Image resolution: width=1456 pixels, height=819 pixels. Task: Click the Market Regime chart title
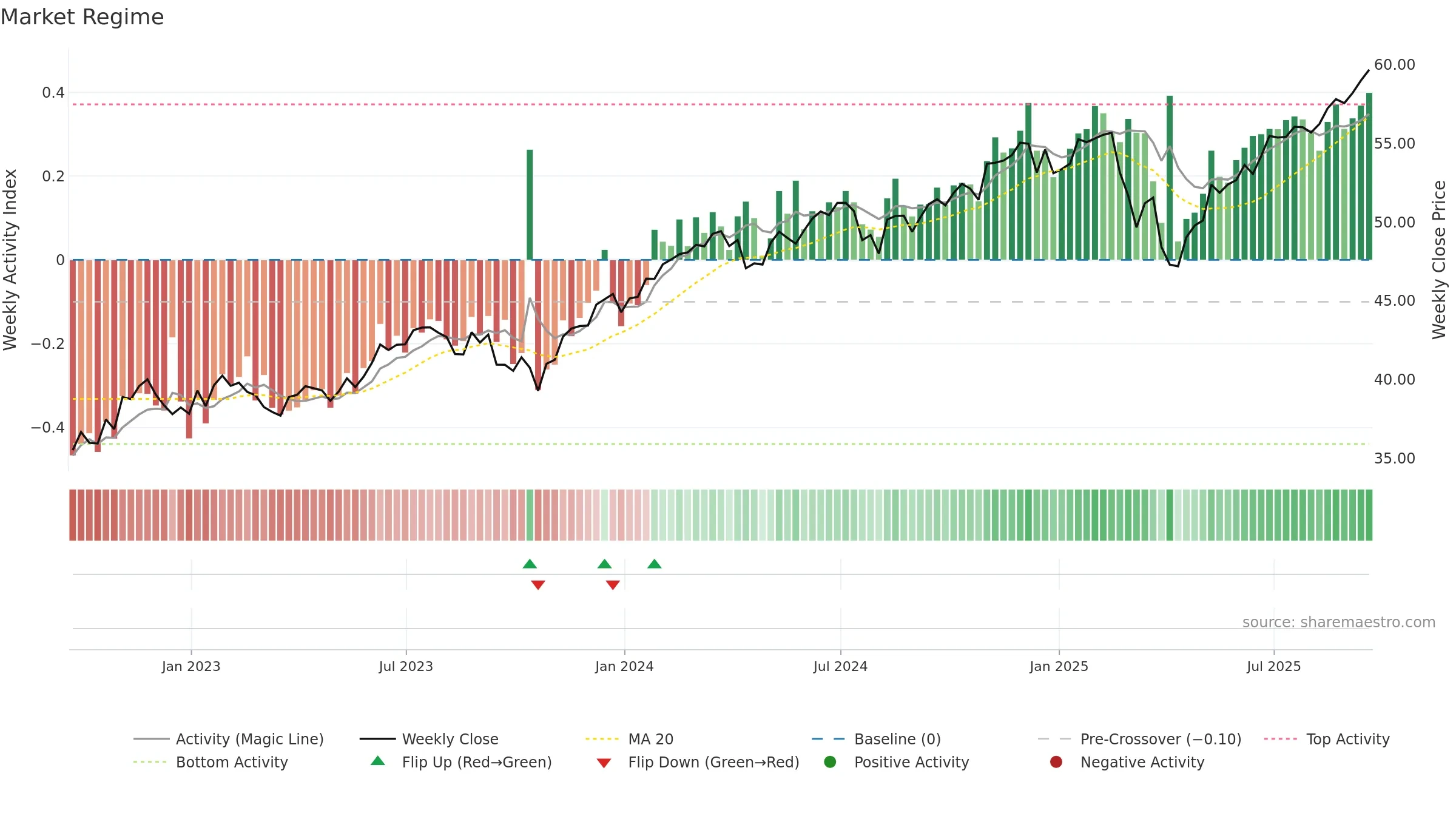click(x=82, y=17)
